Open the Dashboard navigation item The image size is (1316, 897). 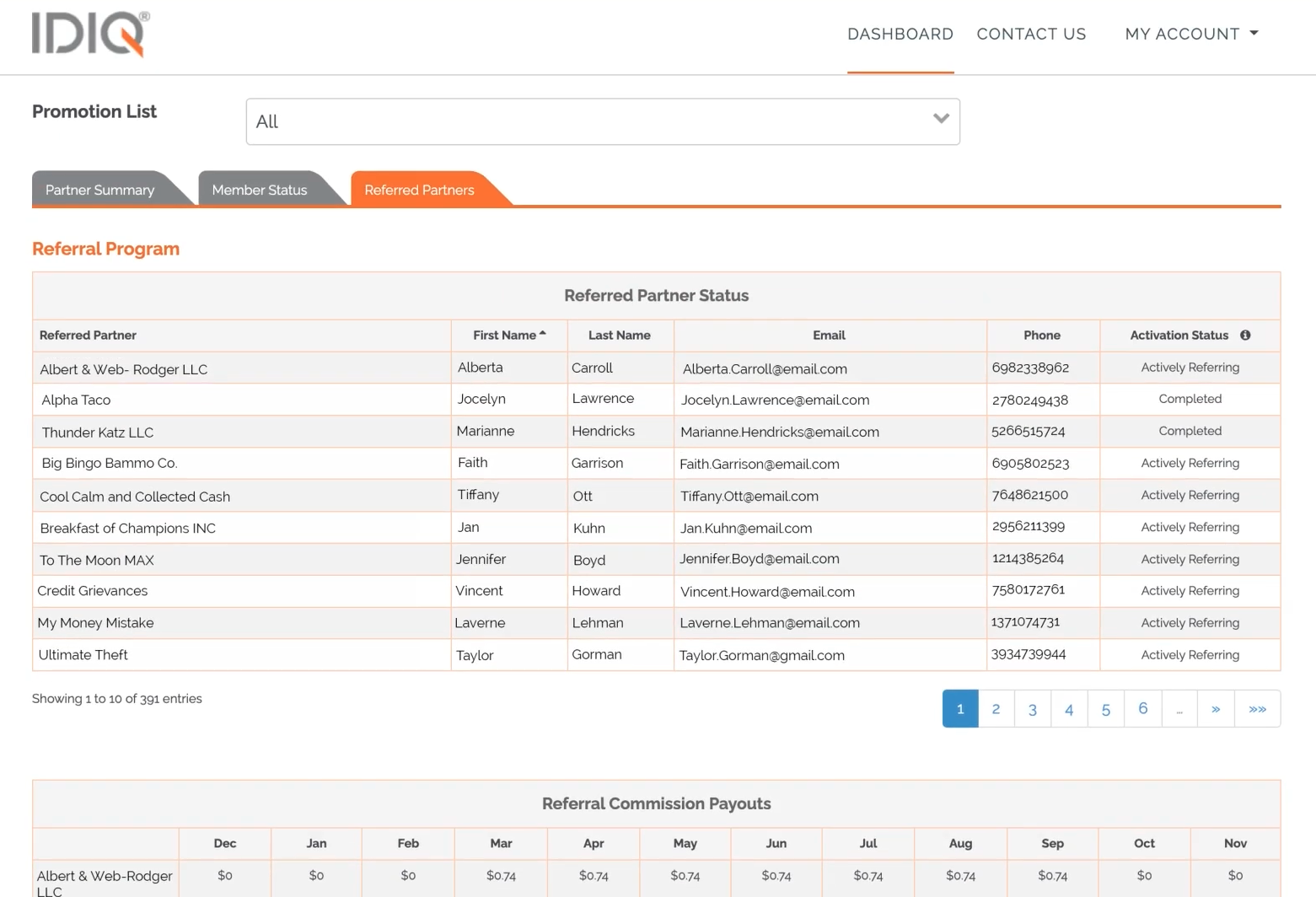(x=900, y=34)
